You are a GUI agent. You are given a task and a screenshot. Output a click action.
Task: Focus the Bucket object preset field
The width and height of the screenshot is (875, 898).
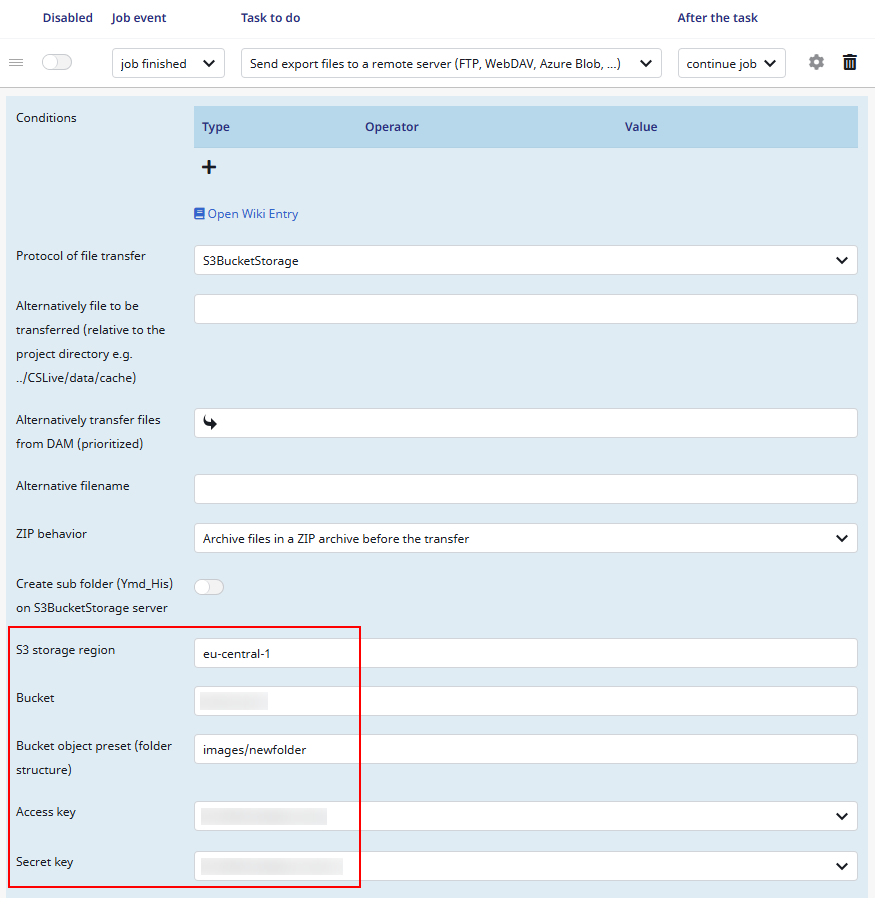(525, 749)
